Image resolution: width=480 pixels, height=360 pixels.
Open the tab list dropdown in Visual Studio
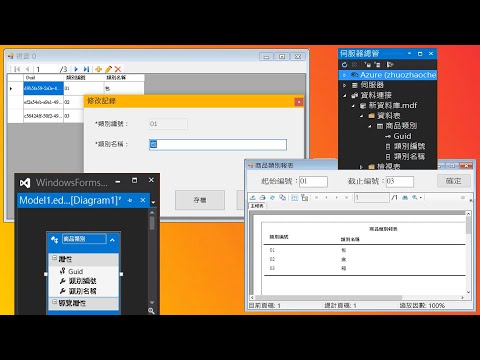(x=153, y=202)
